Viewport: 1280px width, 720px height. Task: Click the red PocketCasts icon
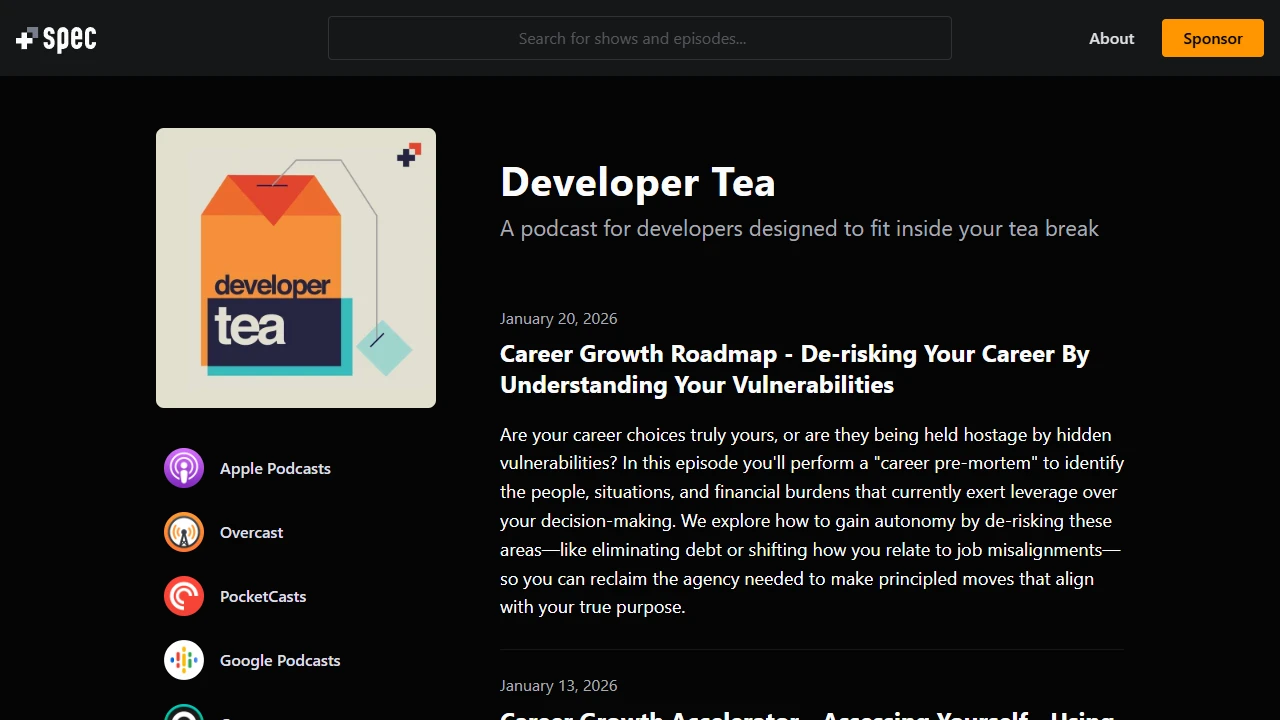point(184,596)
